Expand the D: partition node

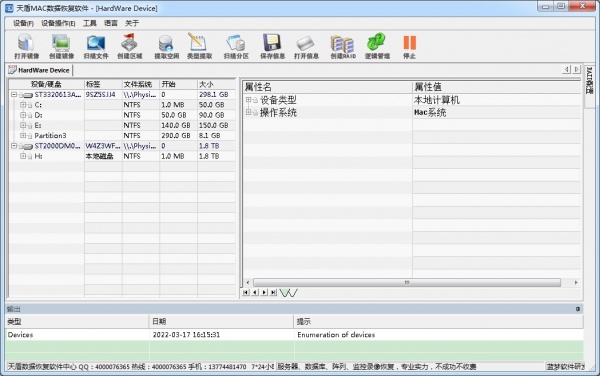pyautogui.click(x=23, y=115)
